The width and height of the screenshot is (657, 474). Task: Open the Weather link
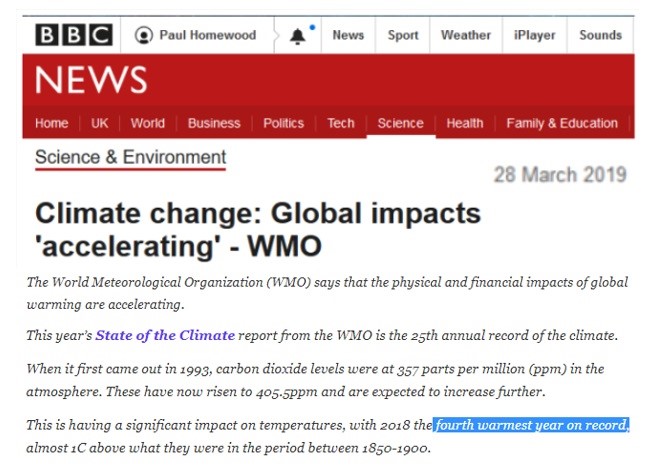point(466,35)
